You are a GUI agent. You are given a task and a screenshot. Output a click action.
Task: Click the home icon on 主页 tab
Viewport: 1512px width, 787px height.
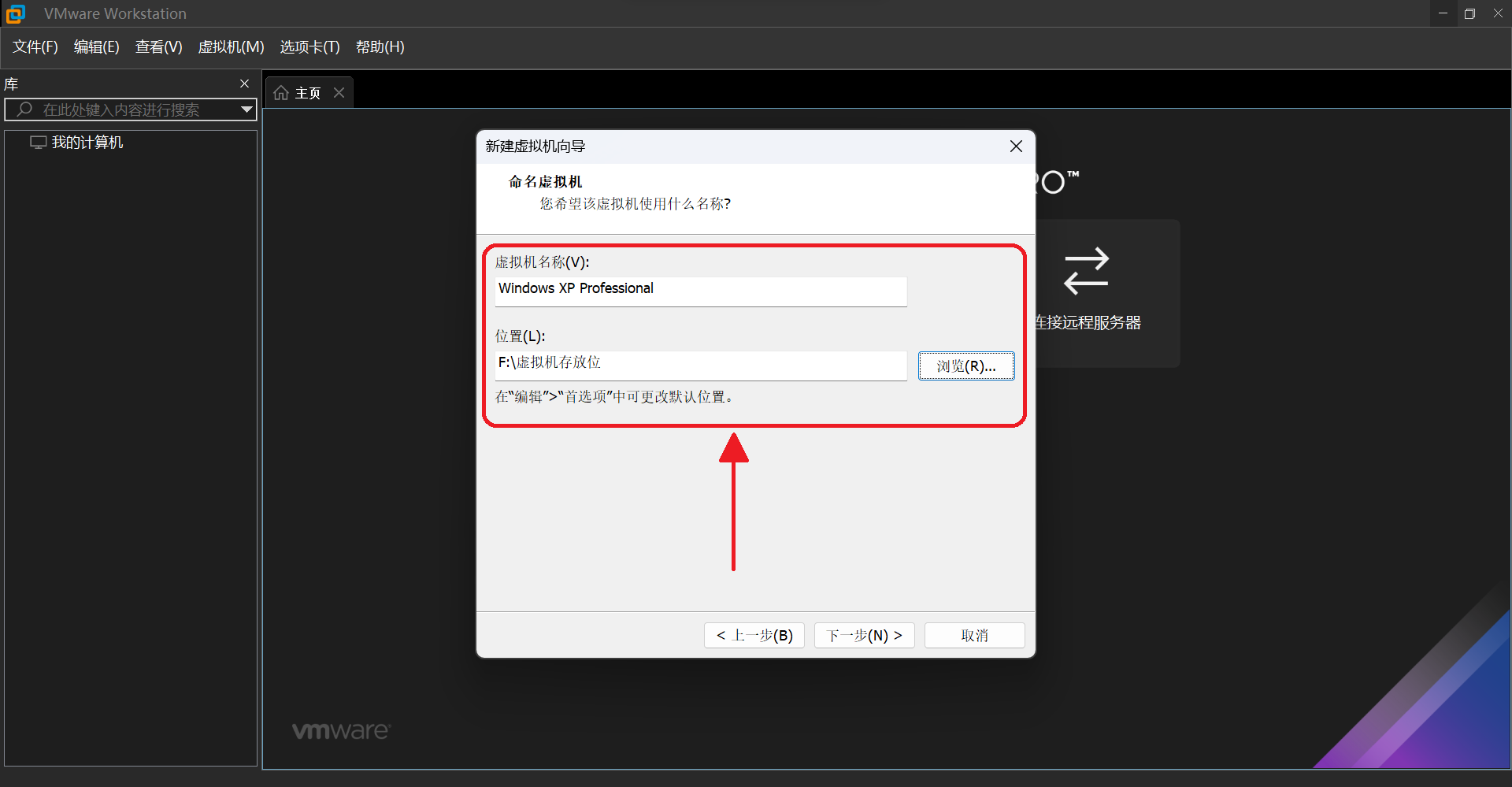coord(281,93)
